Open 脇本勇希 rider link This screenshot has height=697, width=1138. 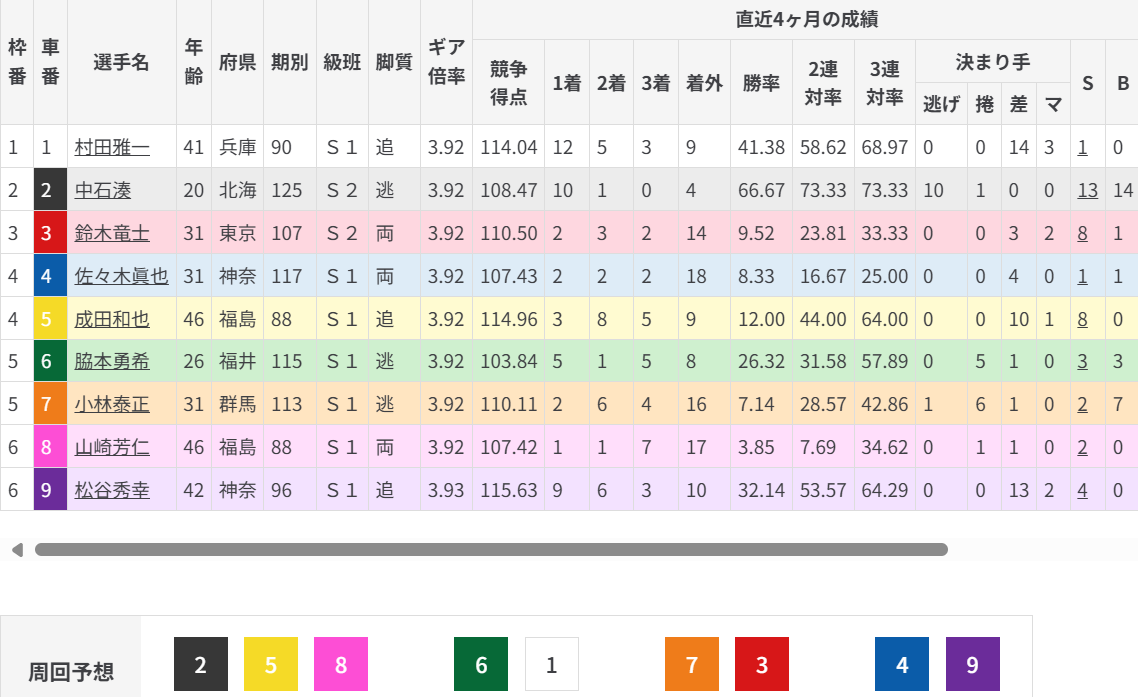pyautogui.click(x=112, y=361)
